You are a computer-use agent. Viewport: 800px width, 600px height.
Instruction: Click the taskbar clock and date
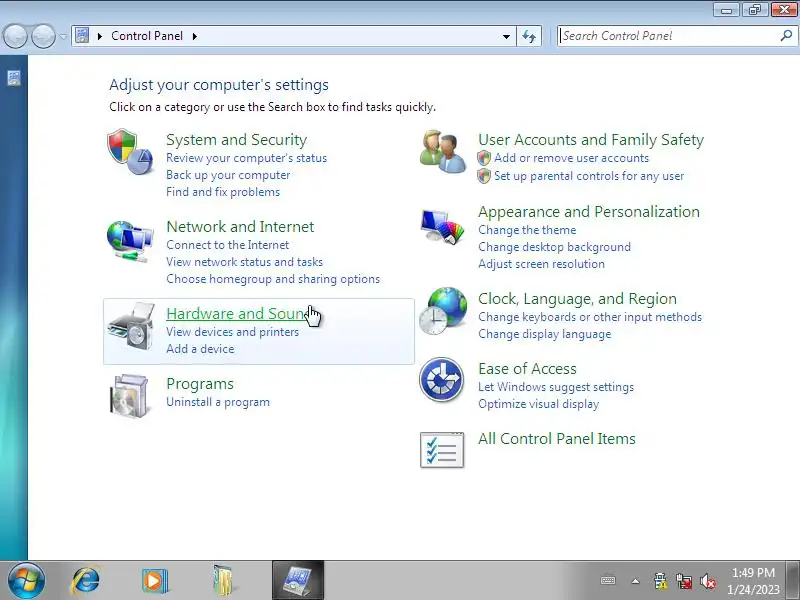[753, 581]
